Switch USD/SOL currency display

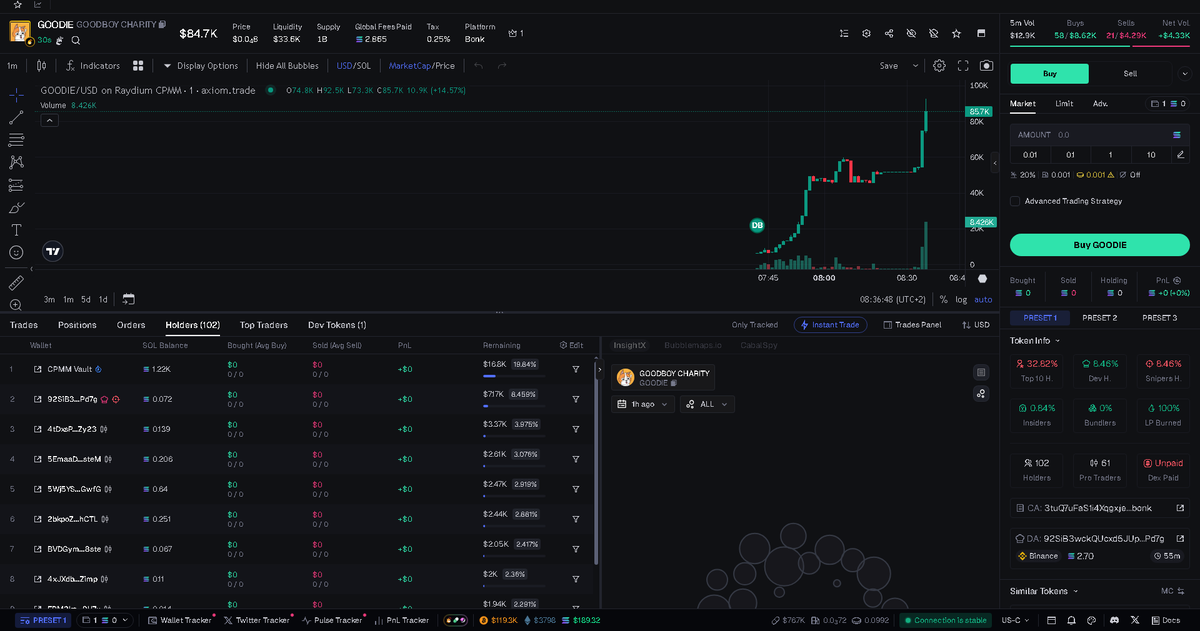(354, 66)
